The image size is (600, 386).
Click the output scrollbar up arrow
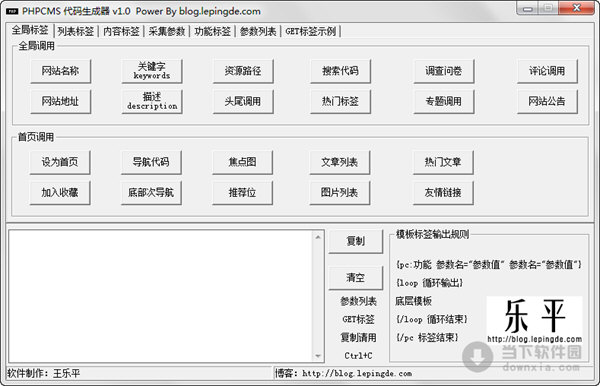[318, 237]
